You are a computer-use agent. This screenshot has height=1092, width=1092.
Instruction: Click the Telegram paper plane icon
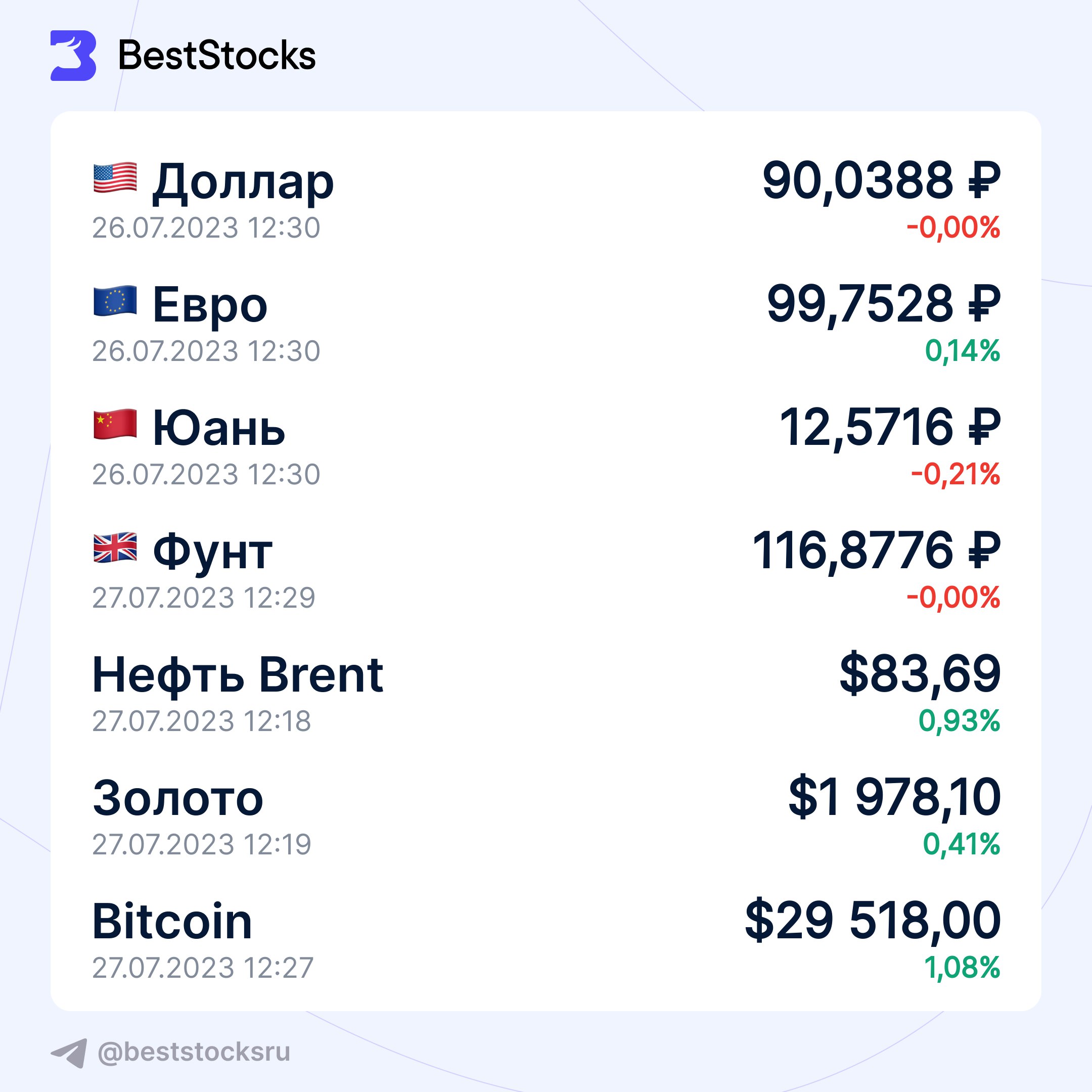point(69,1053)
